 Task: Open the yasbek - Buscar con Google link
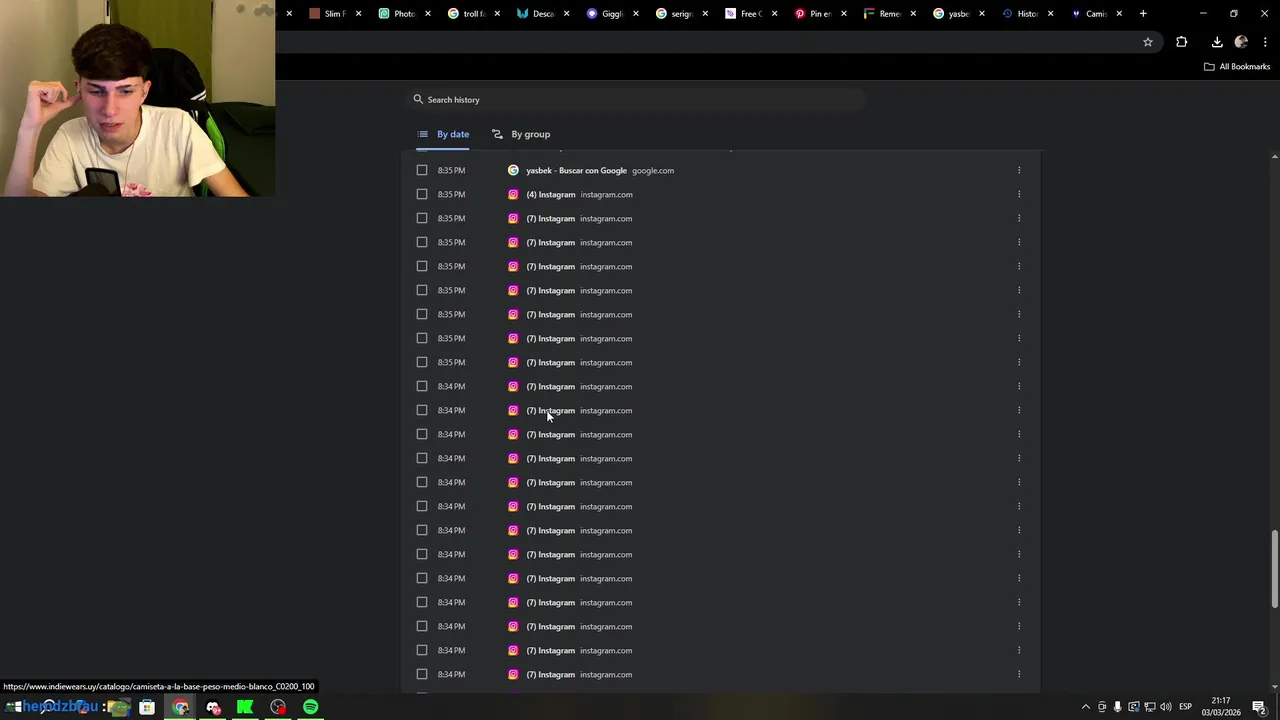[x=576, y=171]
